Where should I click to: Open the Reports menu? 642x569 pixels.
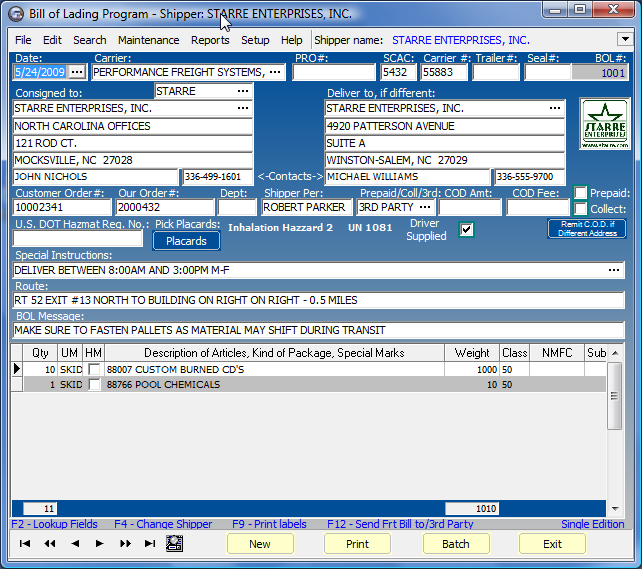[210, 40]
